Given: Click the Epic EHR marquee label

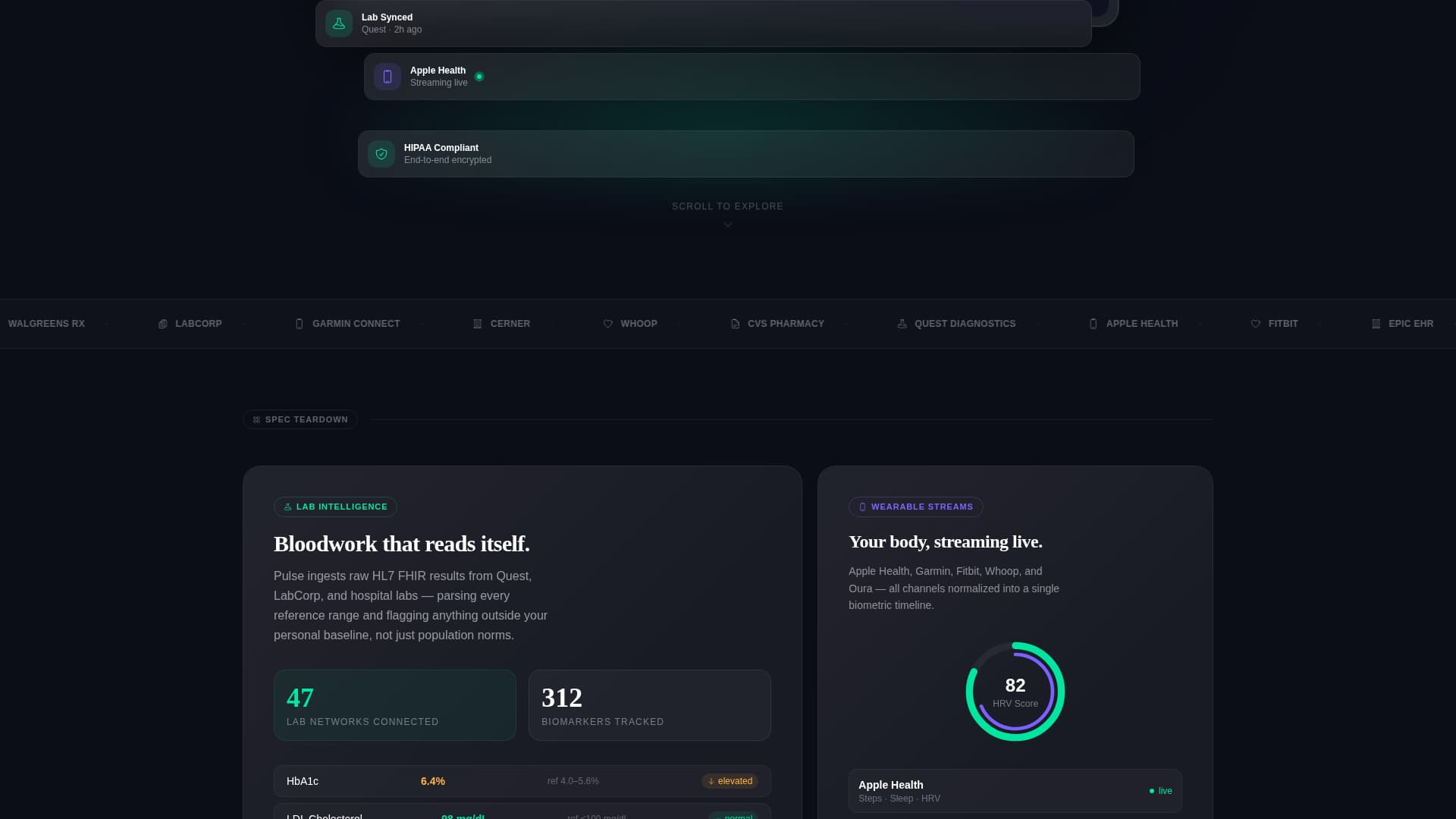Looking at the screenshot, I should tap(1411, 324).
